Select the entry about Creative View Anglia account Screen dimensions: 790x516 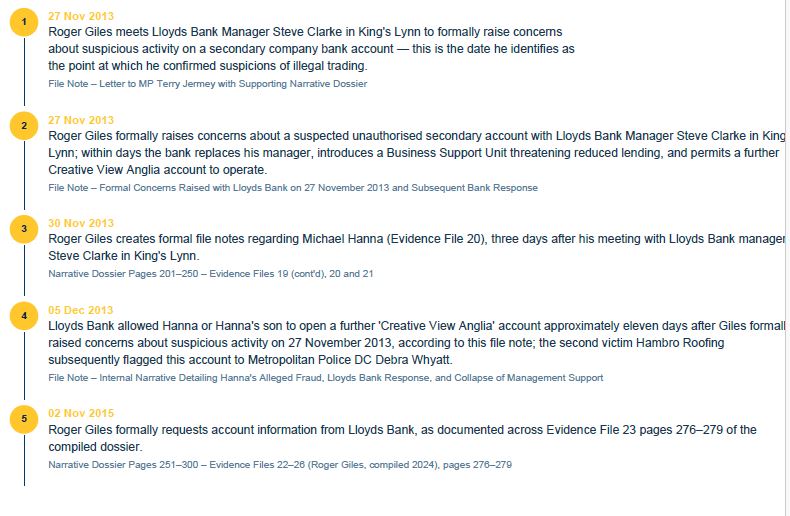417,343
